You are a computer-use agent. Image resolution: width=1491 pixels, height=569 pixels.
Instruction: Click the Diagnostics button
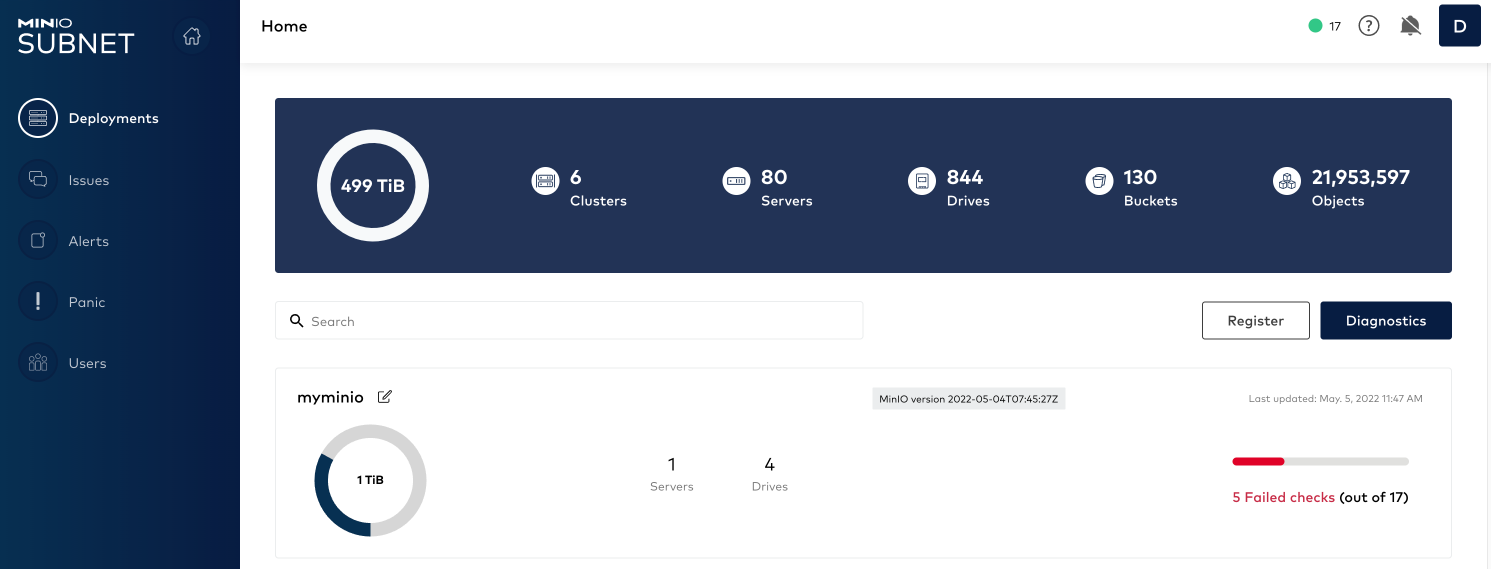pos(1385,321)
